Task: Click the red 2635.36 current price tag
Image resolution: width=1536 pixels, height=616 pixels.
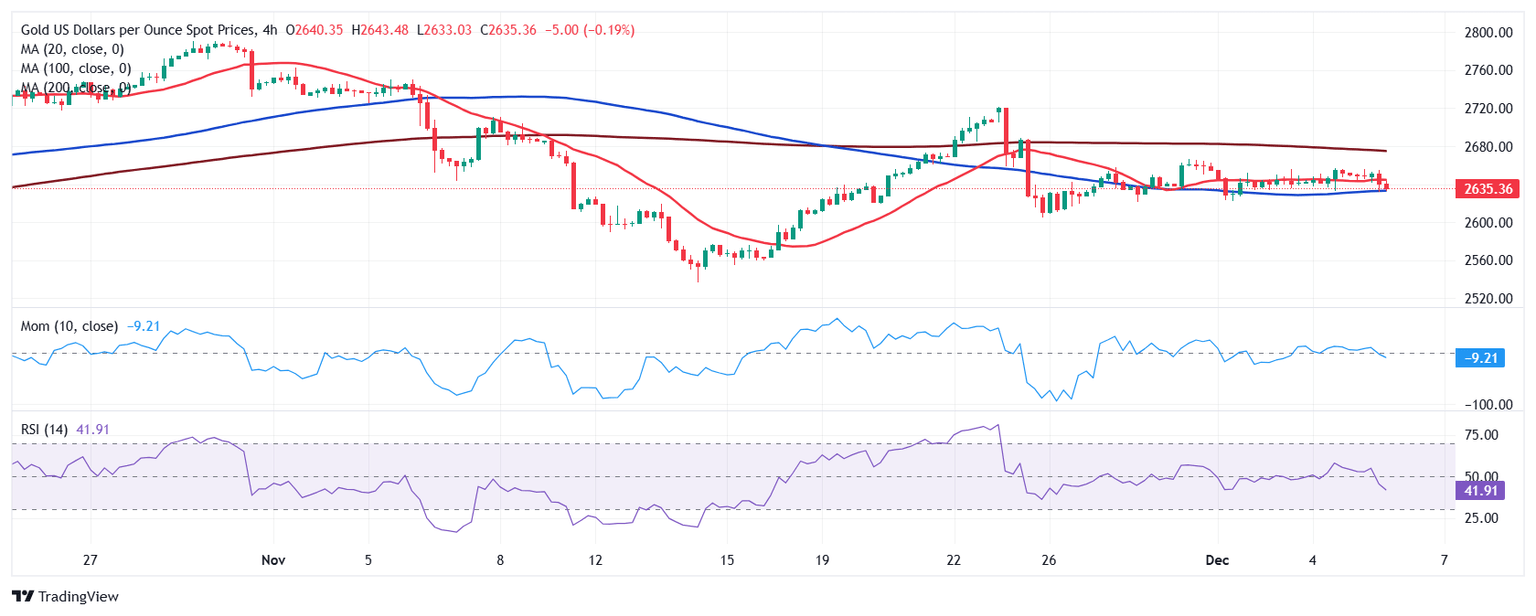Action: (x=1483, y=188)
